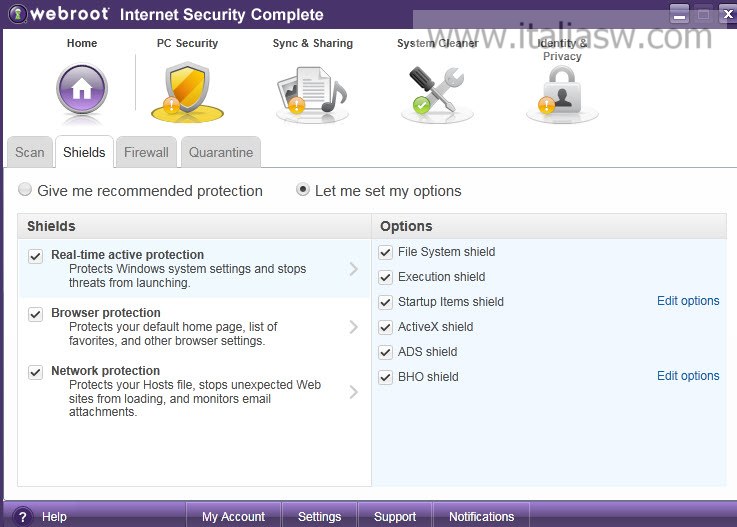Screen dimensions: 737x527
Task: Open the Home purple house icon
Action: (82, 89)
